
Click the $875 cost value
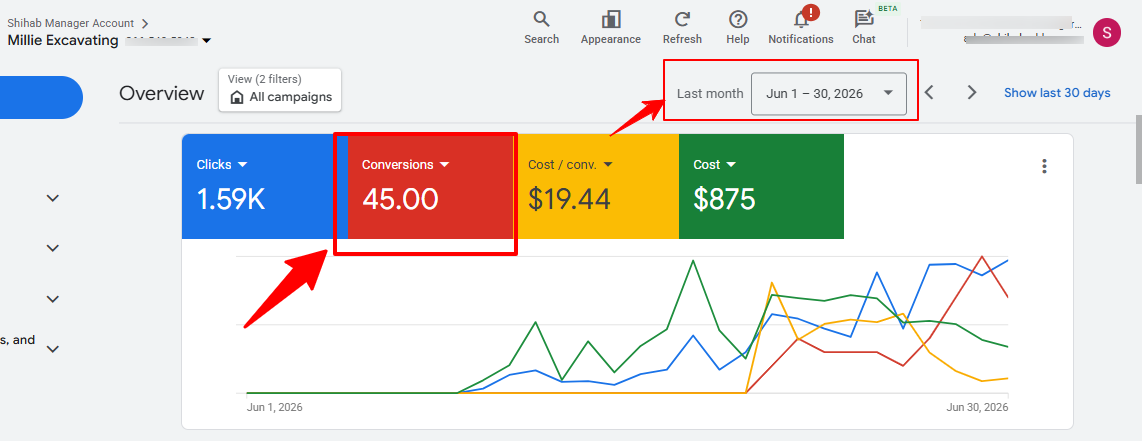725,199
